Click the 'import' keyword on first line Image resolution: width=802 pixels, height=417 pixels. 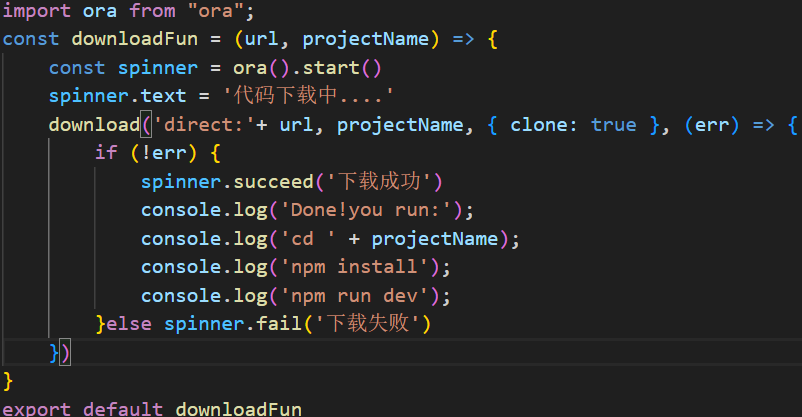(x=36, y=11)
